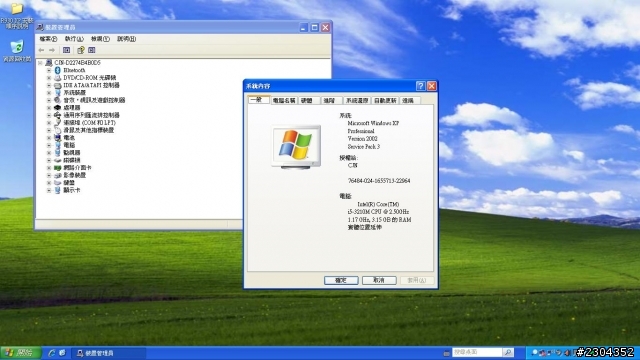
Task: Select the 一般 General tab
Action: (x=258, y=100)
